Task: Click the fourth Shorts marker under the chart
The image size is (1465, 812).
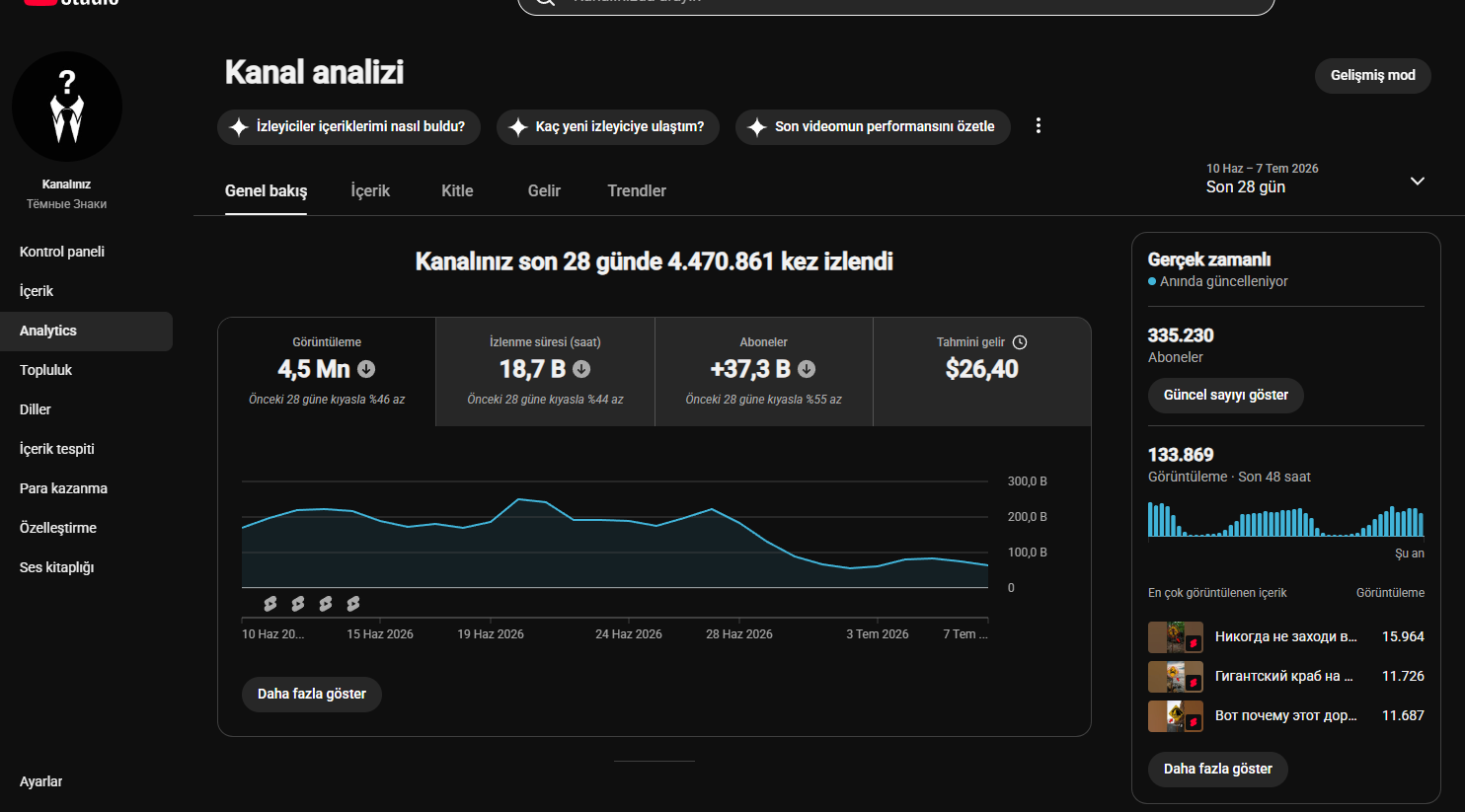Action: click(353, 603)
